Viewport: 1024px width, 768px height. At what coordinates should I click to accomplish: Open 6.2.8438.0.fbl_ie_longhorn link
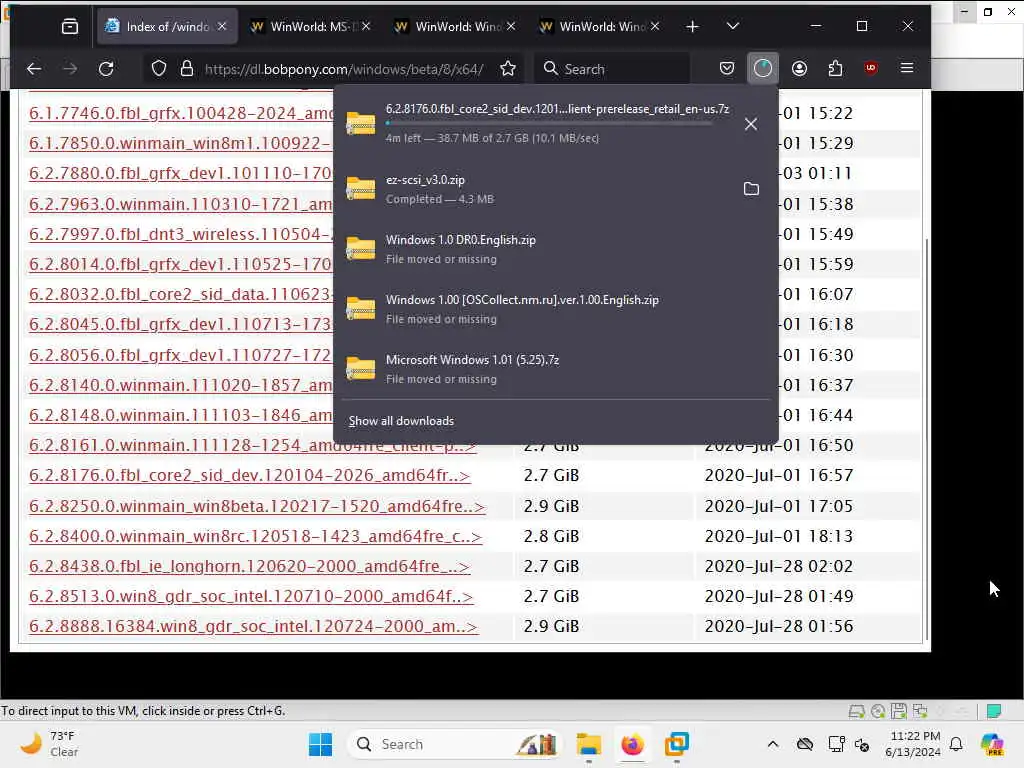pyautogui.click(x=249, y=566)
